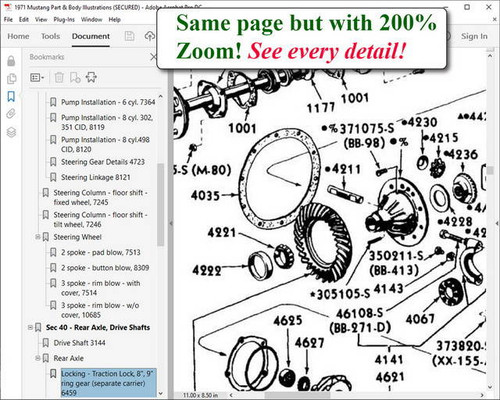Click the document scroll down arrow
The width and height of the screenshot is (500, 400).
[x=490, y=388]
